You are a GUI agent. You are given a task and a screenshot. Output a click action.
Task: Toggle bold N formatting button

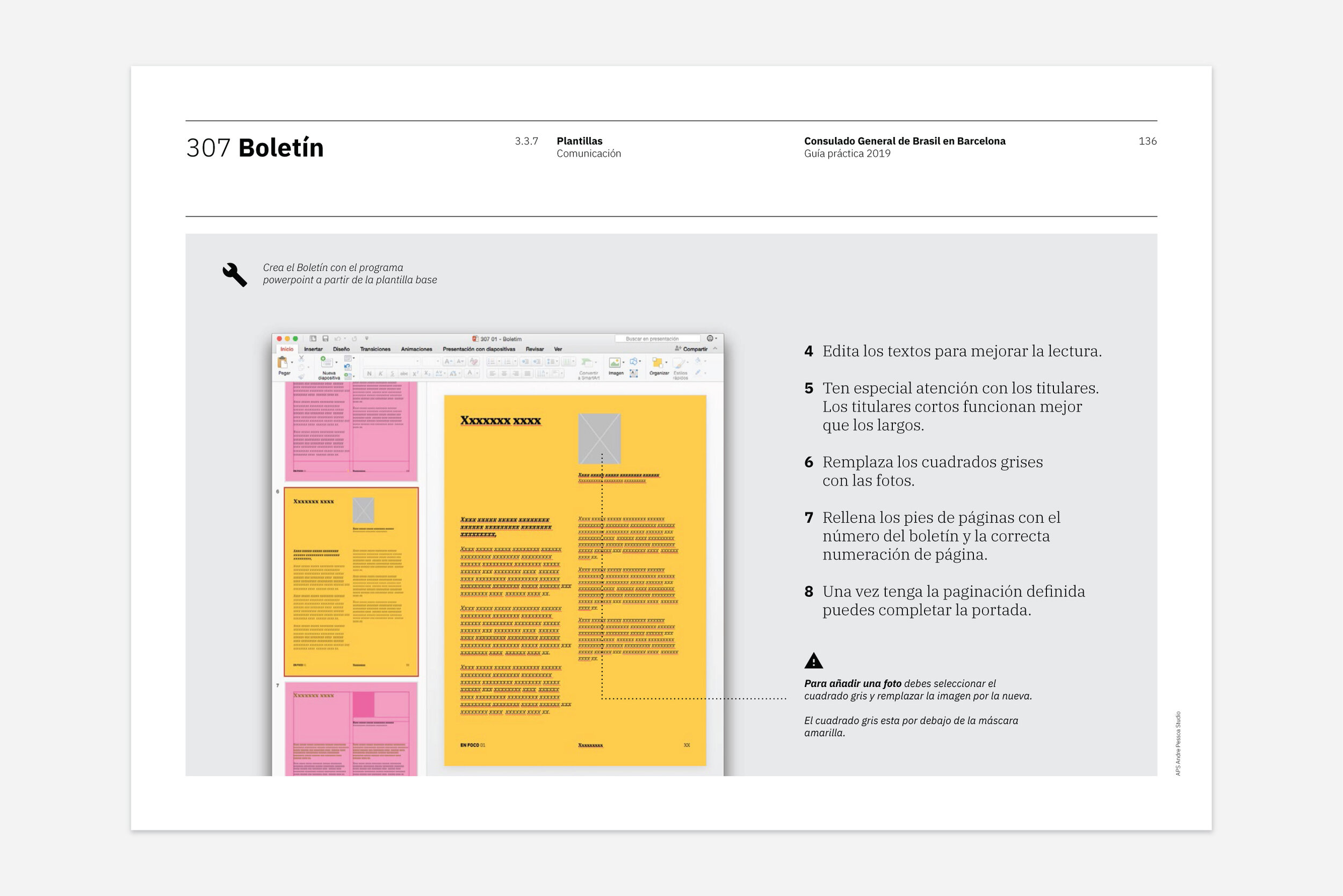[369, 374]
